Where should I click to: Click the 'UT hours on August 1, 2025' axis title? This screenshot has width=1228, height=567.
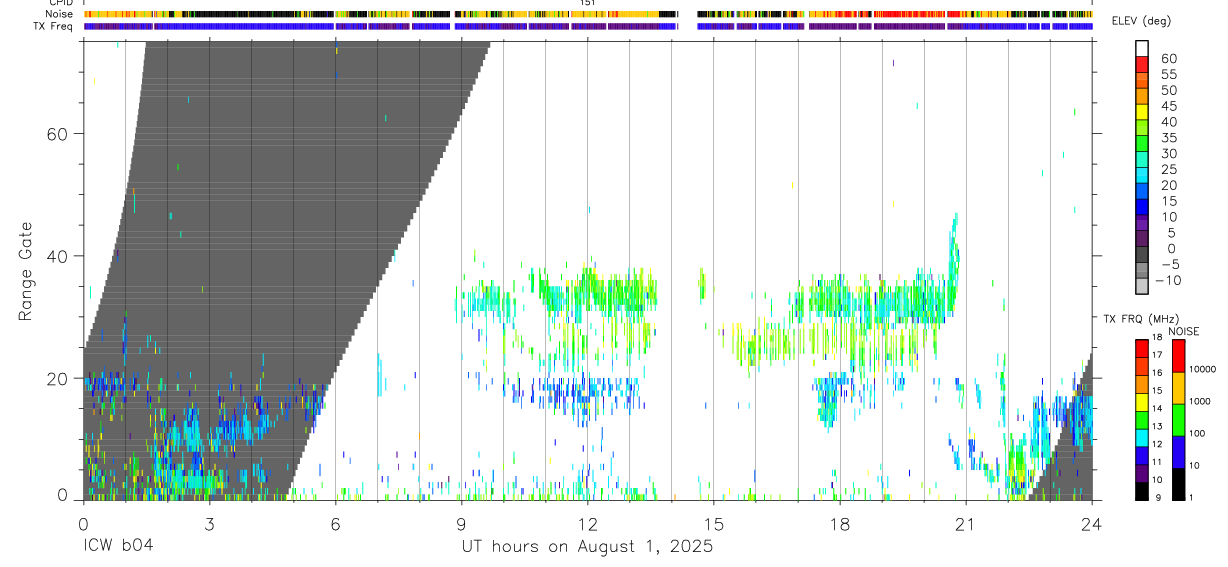click(x=587, y=547)
